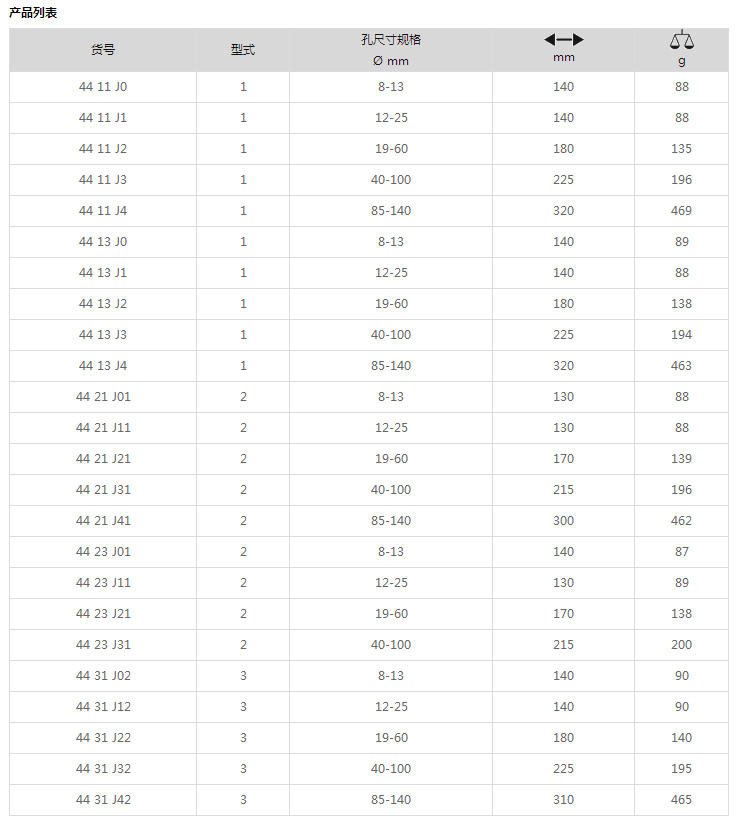Click the double-arrow length icon in header

pos(564,40)
